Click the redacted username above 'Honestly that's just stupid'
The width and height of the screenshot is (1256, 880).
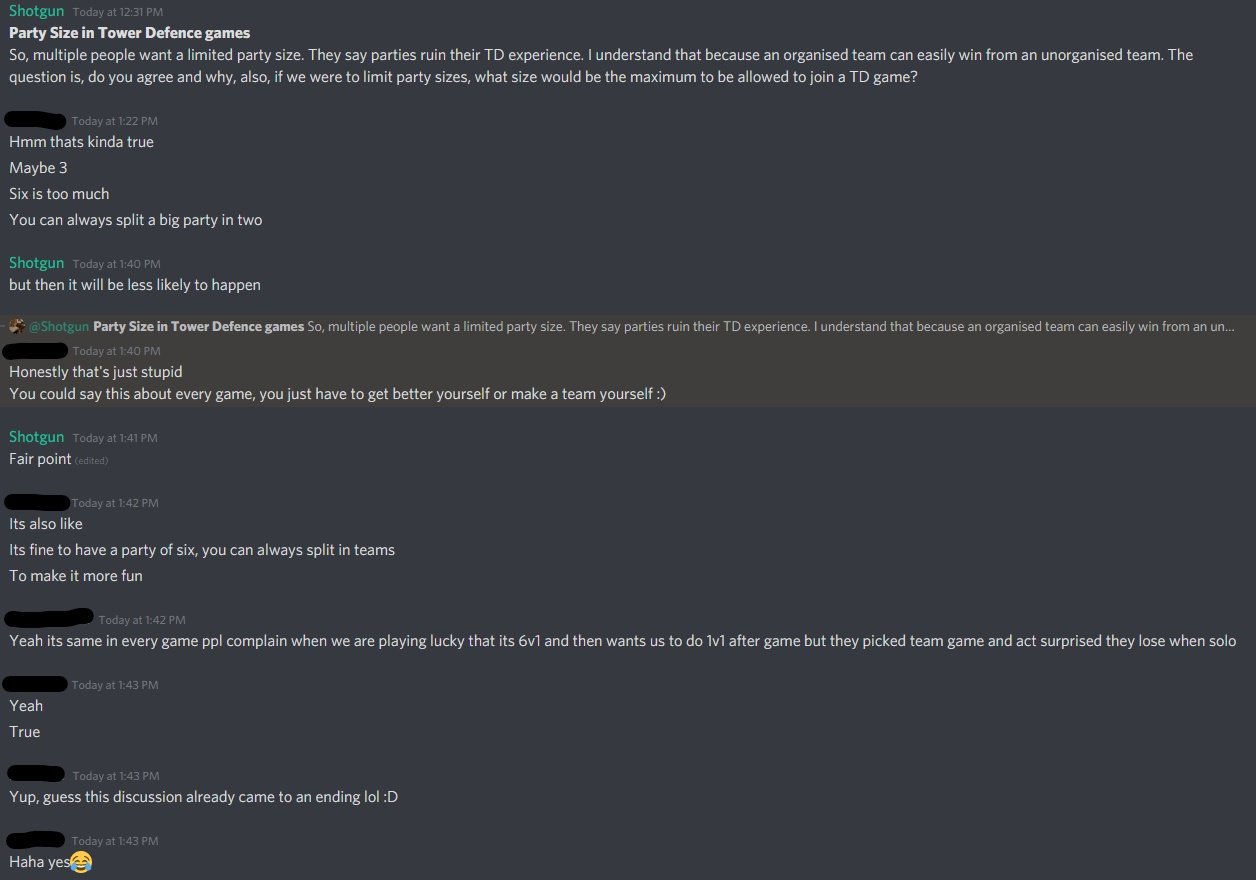click(x=36, y=350)
